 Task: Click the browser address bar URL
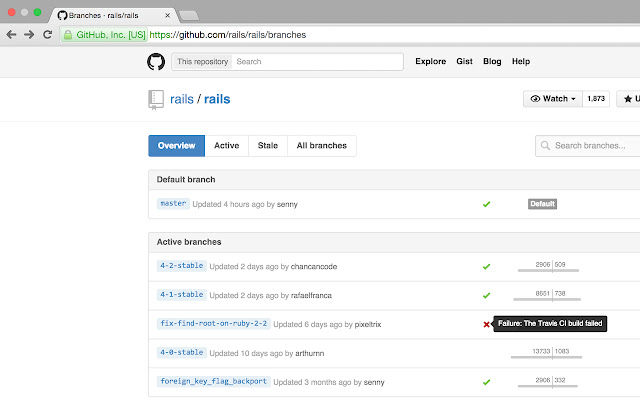point(228,35)
